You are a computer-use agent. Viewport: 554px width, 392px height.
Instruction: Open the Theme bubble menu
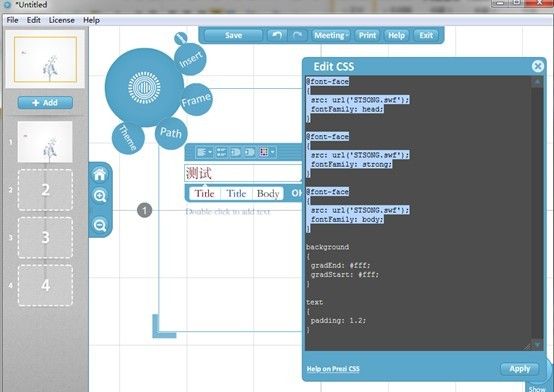pos(128,138)
